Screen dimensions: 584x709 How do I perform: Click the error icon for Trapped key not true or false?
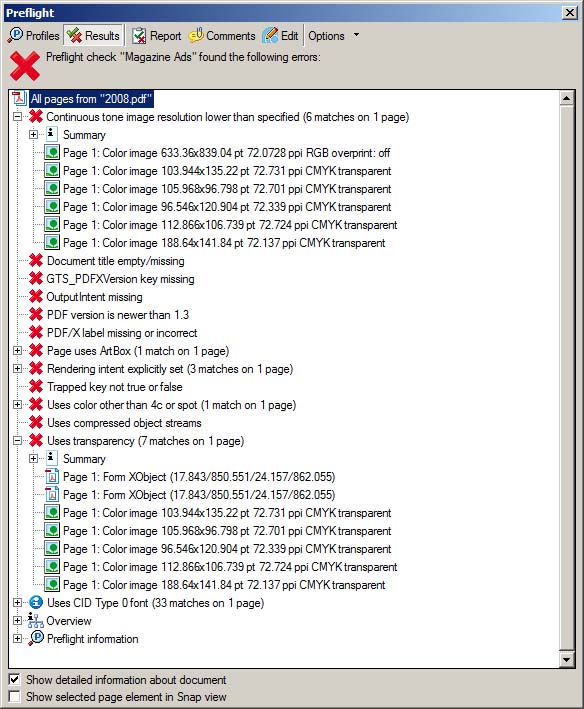[x=36, y=387]
